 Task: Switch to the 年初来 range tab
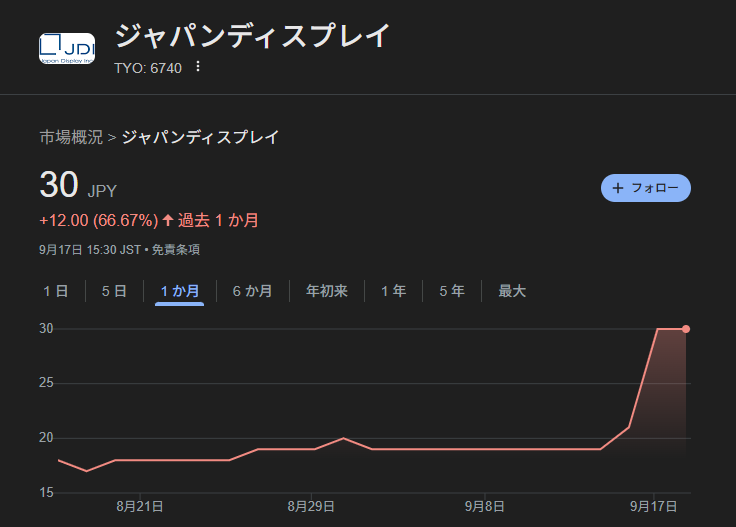[x=327, y=291]
